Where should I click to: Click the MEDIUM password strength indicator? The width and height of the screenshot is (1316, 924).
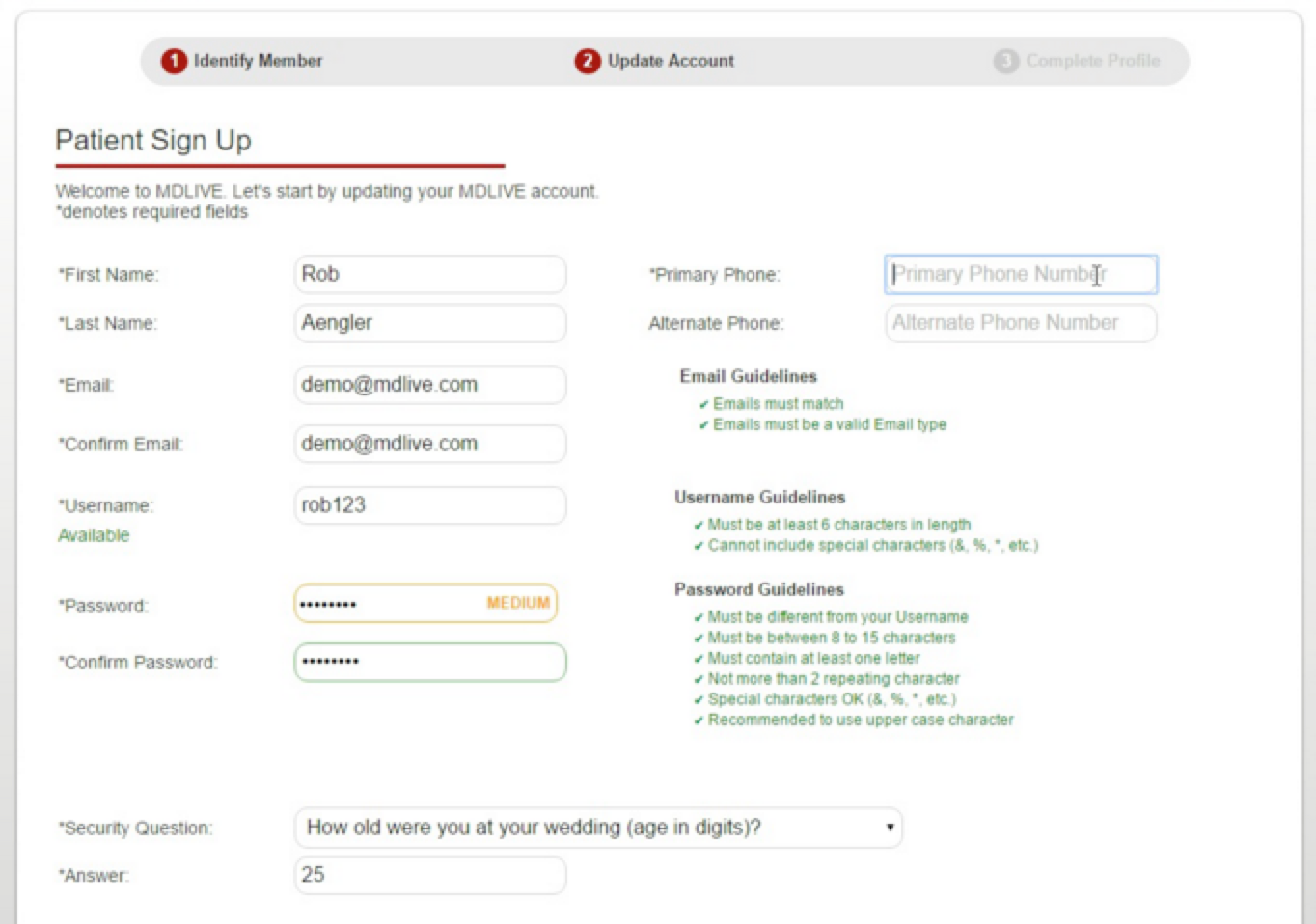tap(518, 603)
